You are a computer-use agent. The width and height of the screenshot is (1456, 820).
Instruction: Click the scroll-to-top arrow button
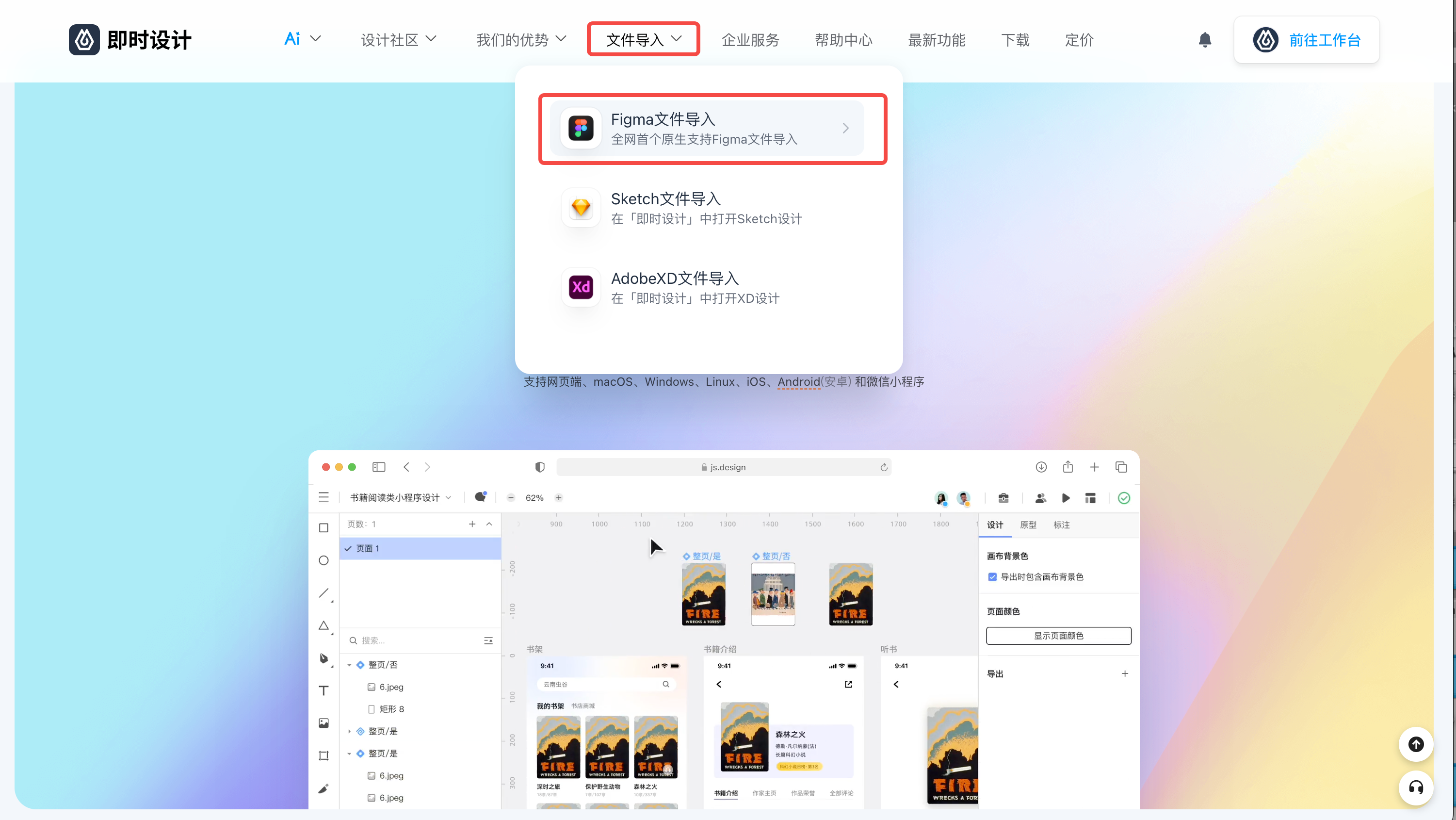click(x=1415, y=744)
